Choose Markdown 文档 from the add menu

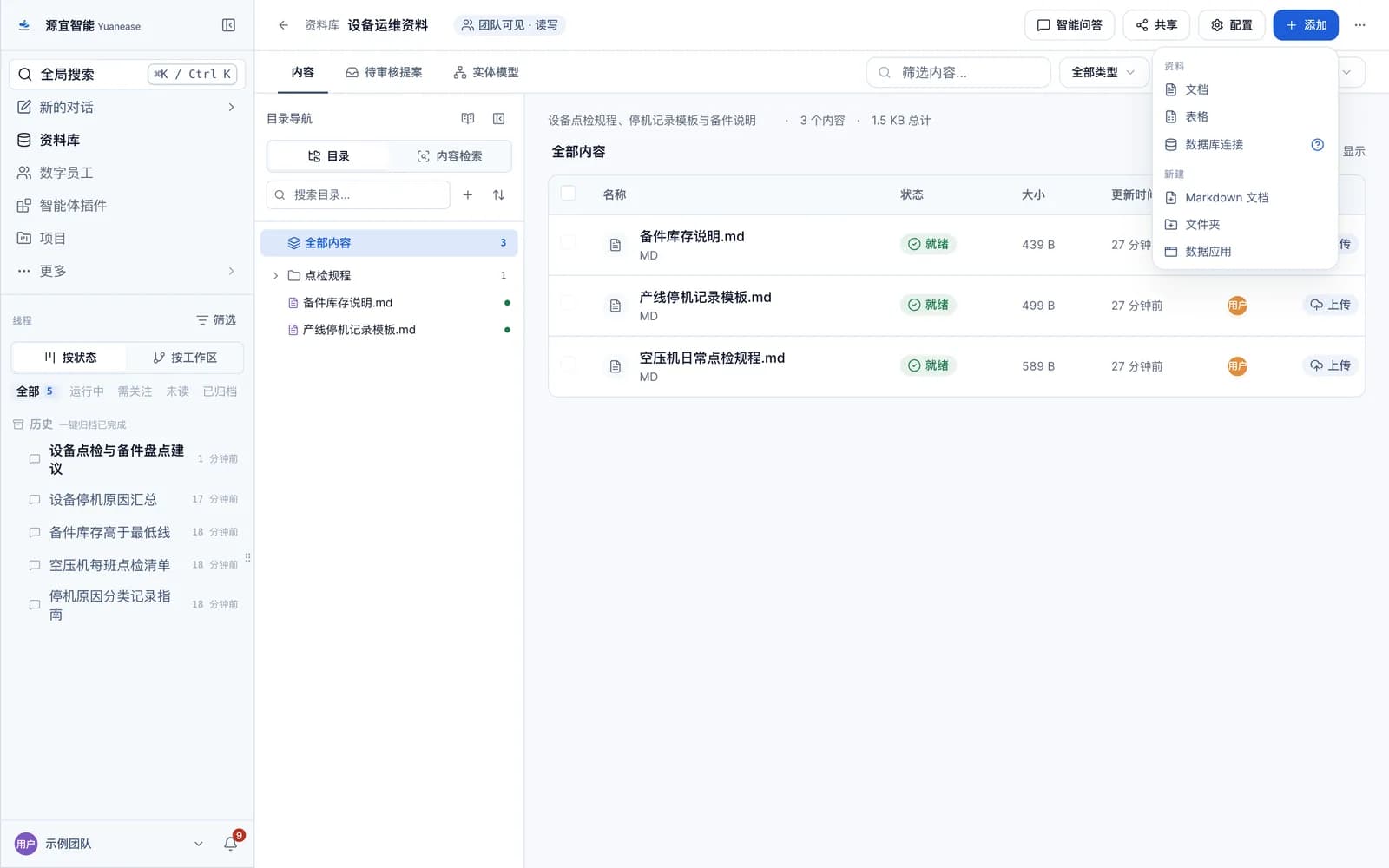pos(1244,197)
